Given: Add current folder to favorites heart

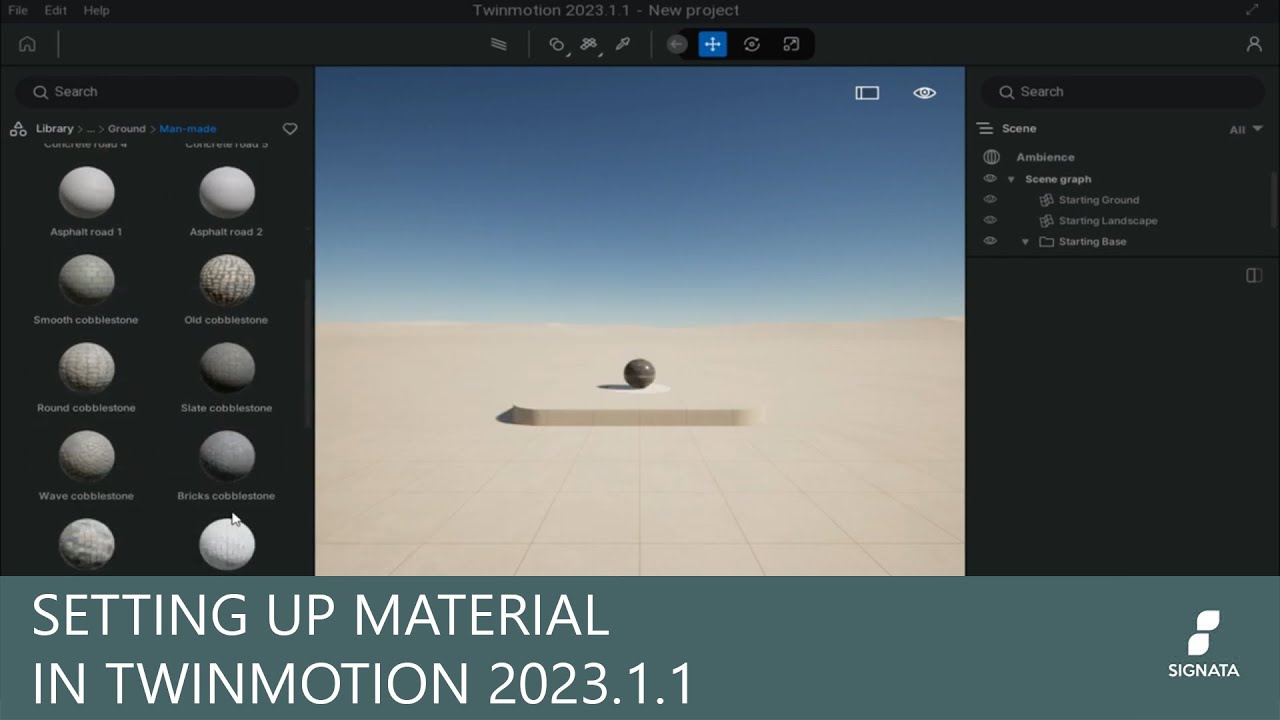Looking at the screenshot, I should point(290,129).
